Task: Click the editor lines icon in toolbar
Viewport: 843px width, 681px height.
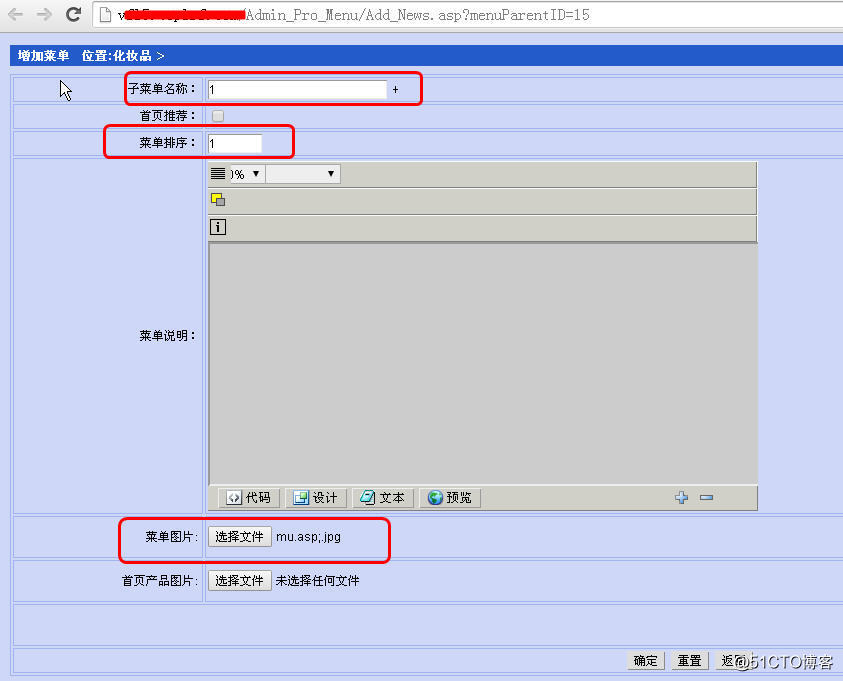Action: (218, 174)
